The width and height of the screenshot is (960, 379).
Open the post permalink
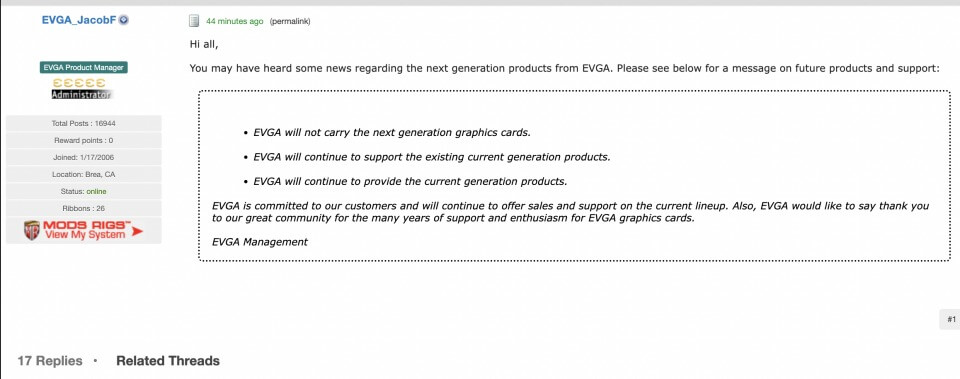pos(290,21)
